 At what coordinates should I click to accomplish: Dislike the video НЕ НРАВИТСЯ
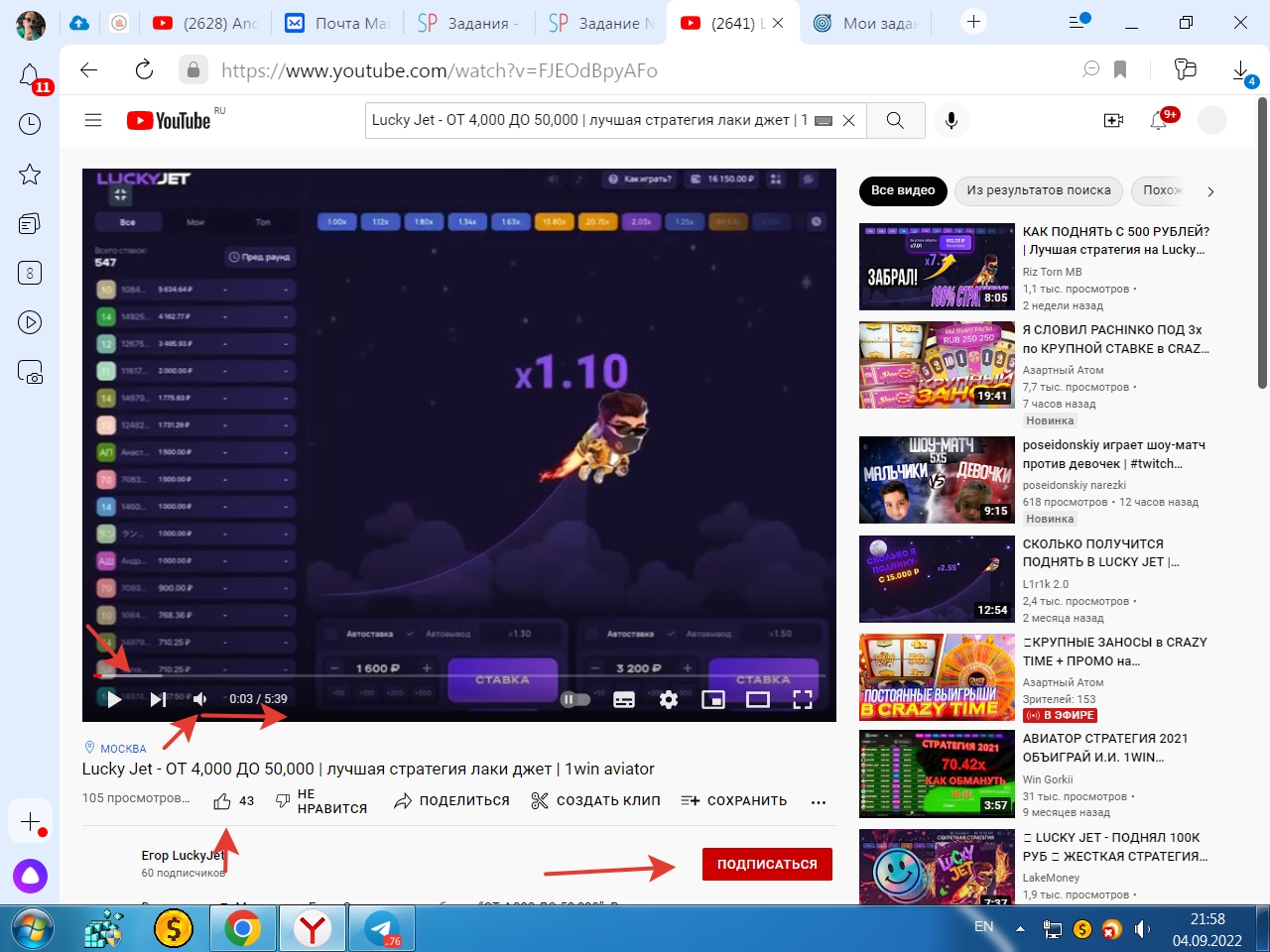tap(320, 801)
